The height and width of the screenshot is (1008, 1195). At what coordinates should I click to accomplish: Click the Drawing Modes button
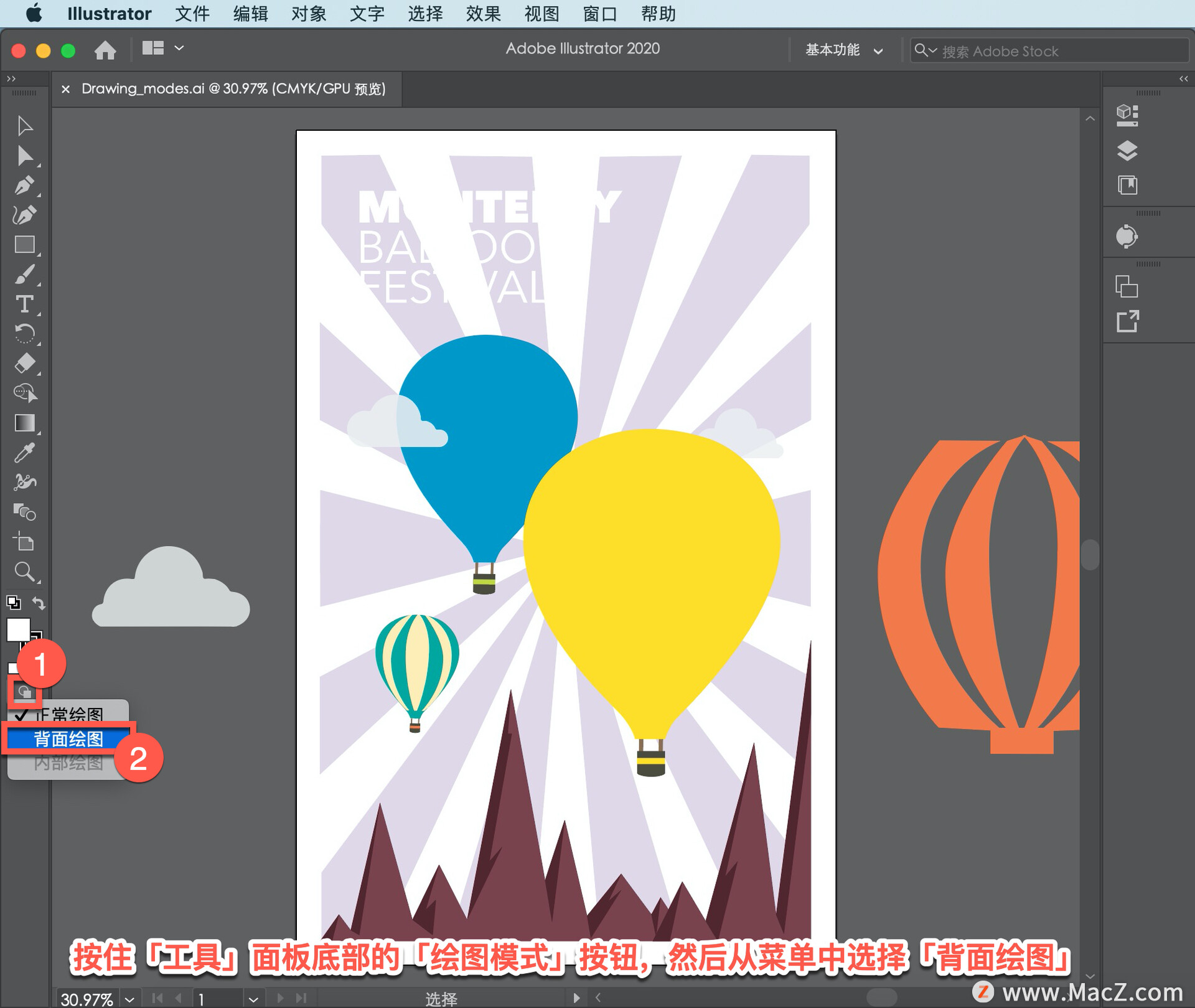[x=24, y=692]
